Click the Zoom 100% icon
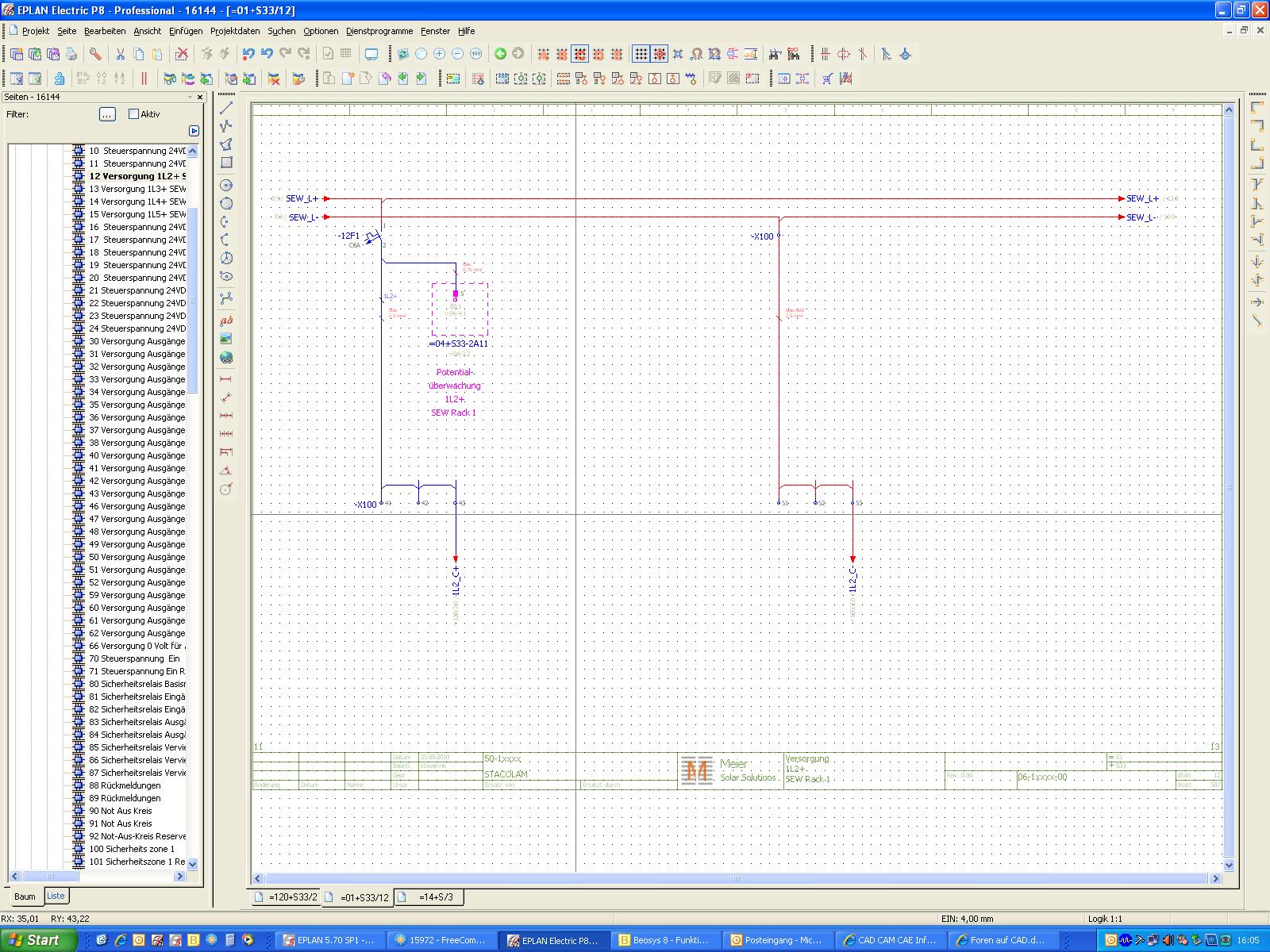This screenshot has height=952, width=1270. coord(475,54)
